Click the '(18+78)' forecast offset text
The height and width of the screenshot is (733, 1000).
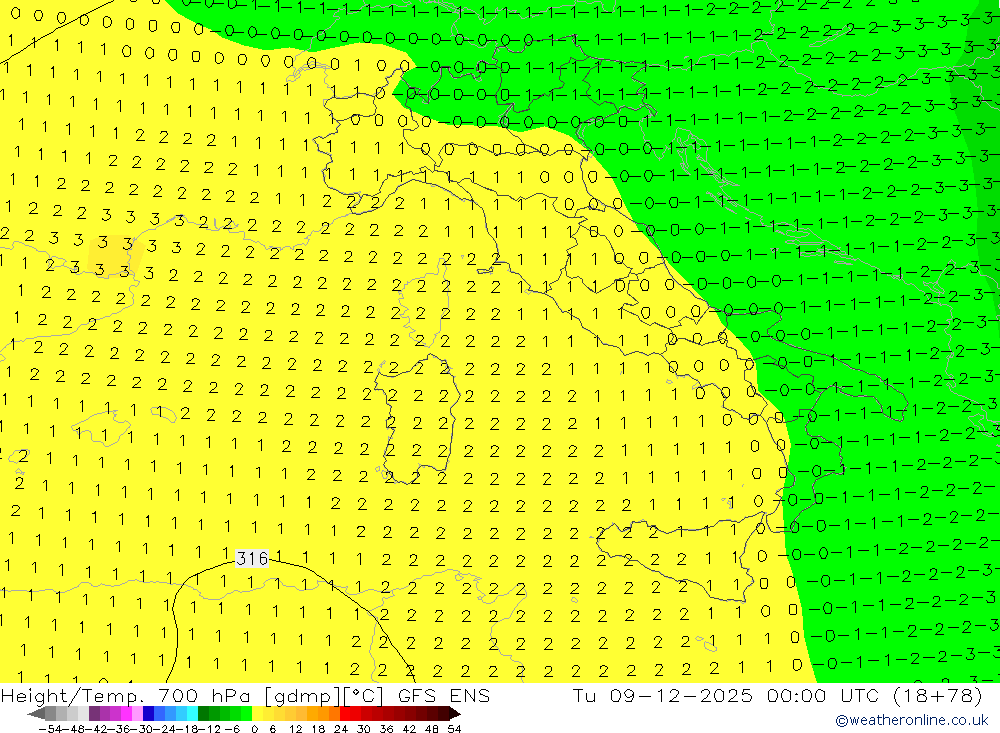coord(937,696)
